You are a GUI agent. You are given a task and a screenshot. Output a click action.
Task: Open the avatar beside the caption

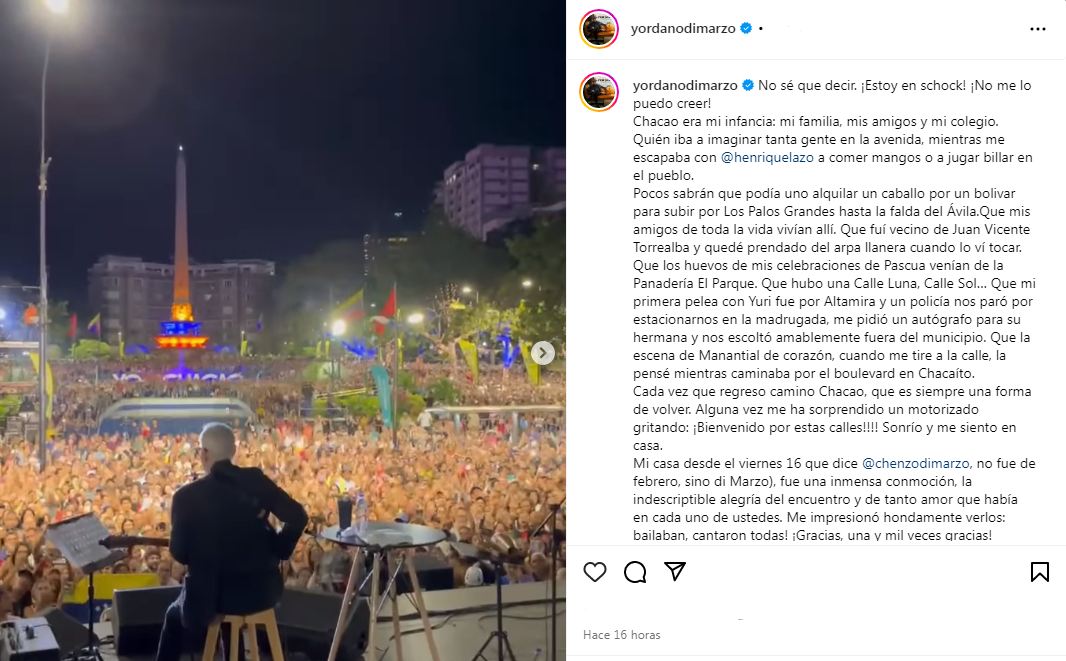[x=599, y=91]
